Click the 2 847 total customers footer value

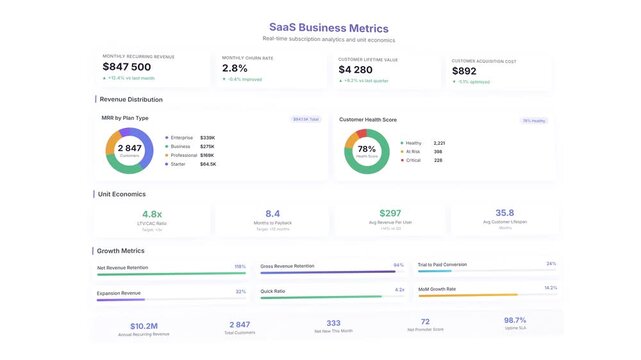click(240, 324)
